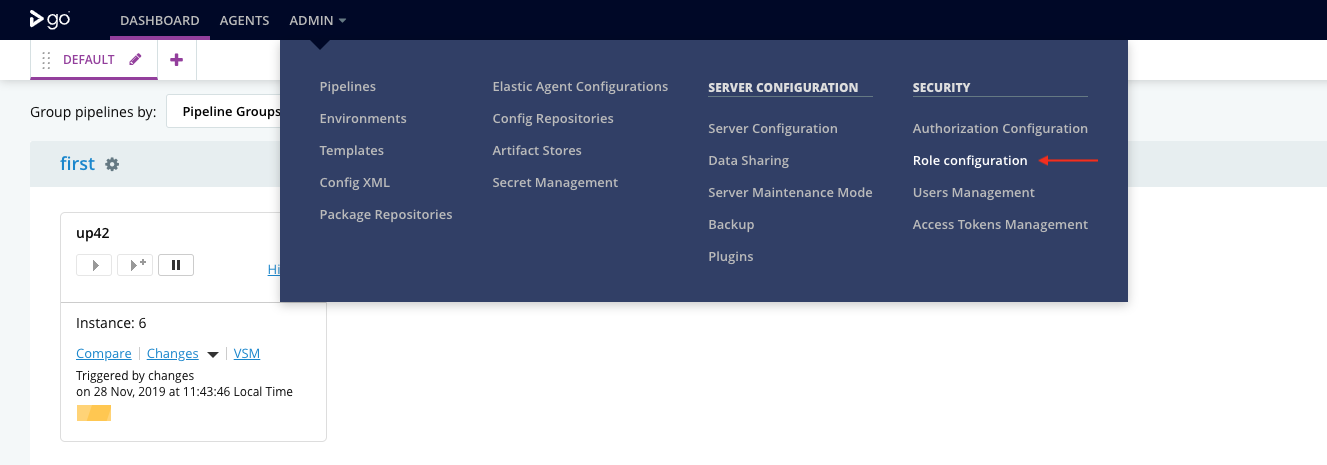Pause the up42 pipeline

coord(176,265)
